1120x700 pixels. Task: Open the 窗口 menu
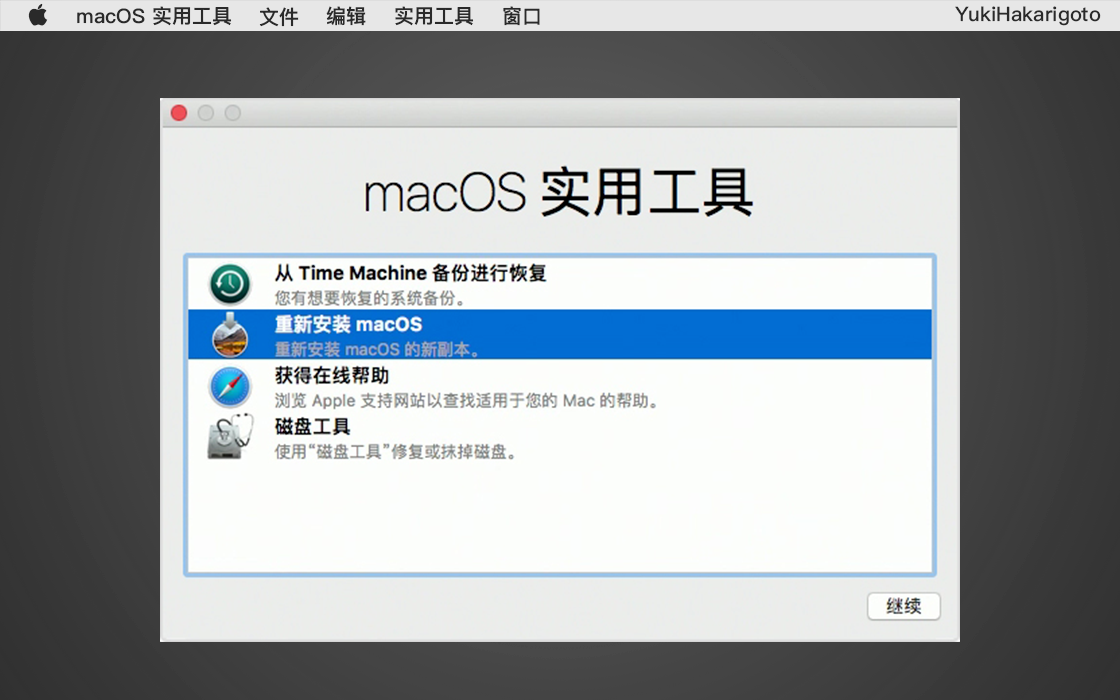point(521,16)
